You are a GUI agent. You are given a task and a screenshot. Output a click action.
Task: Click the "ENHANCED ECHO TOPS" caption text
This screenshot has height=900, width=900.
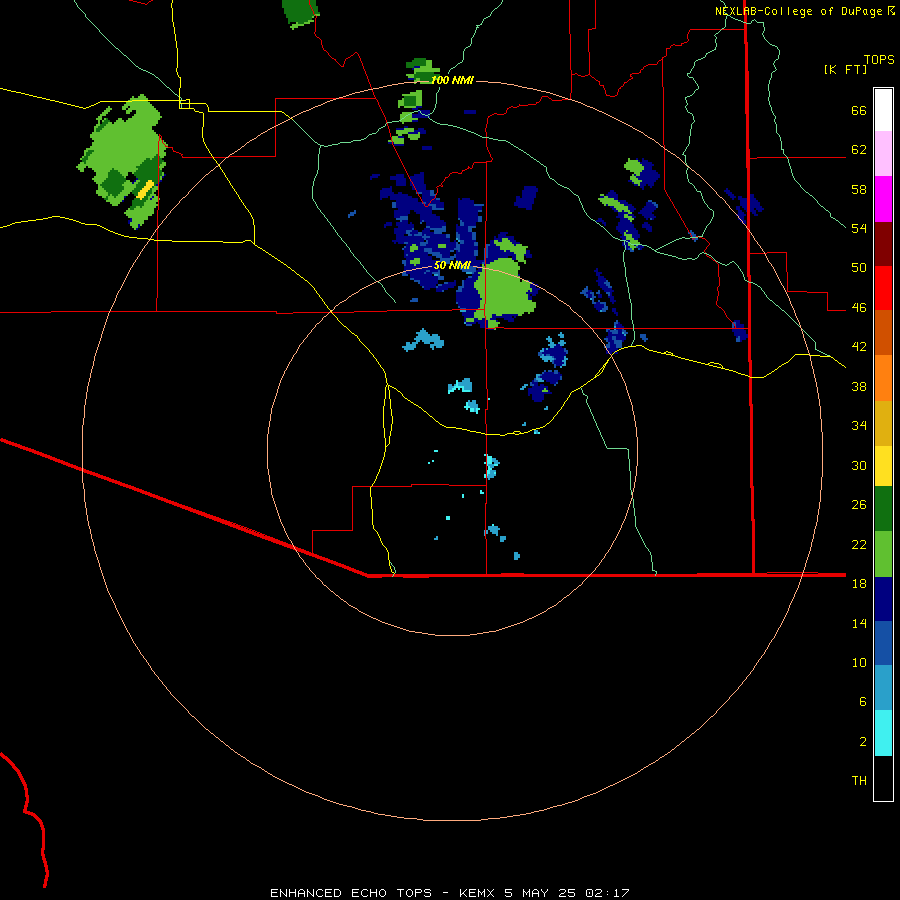point(351,893)
